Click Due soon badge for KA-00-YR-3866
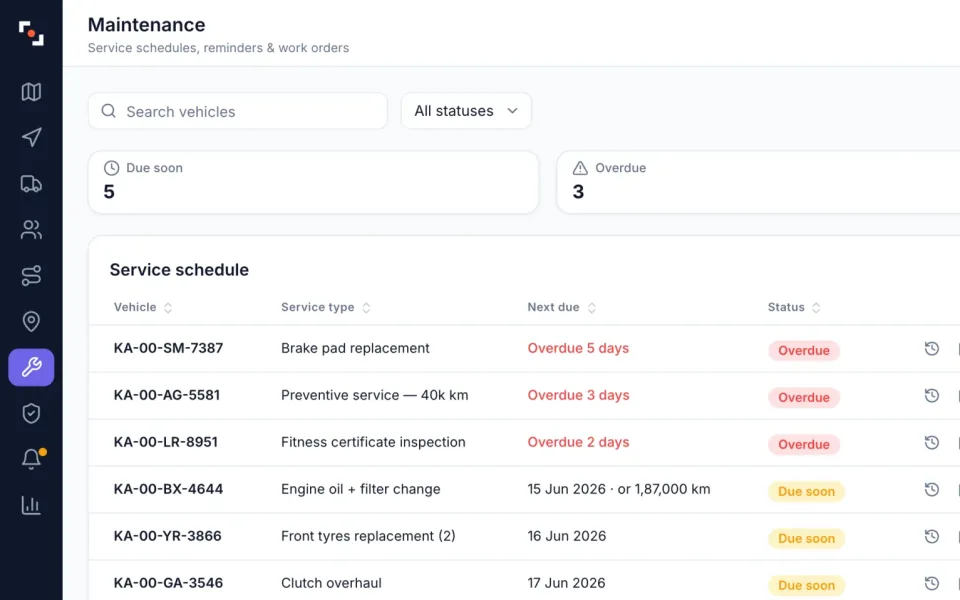Image resolution: width=960 pixels, height=600 pixels. click(x=806, y=538)
